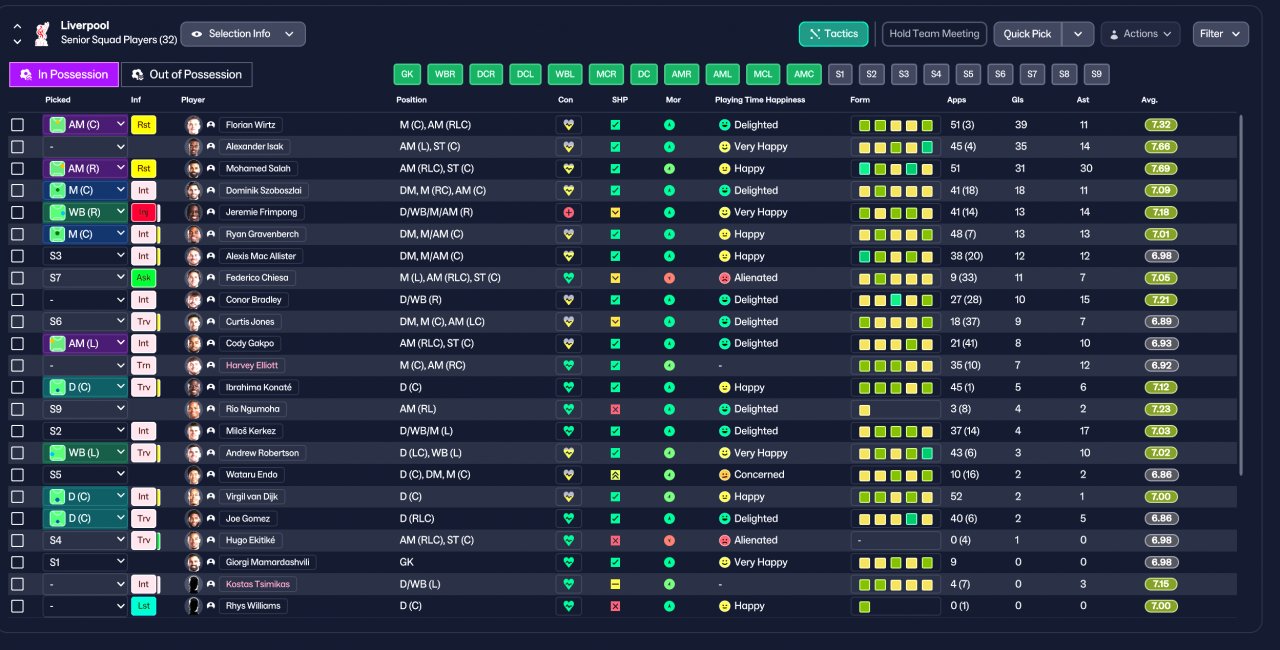
Task: Click Alexander Isak's happiness smiley icon
Action: pyautogui.click(x=724, y=147)
